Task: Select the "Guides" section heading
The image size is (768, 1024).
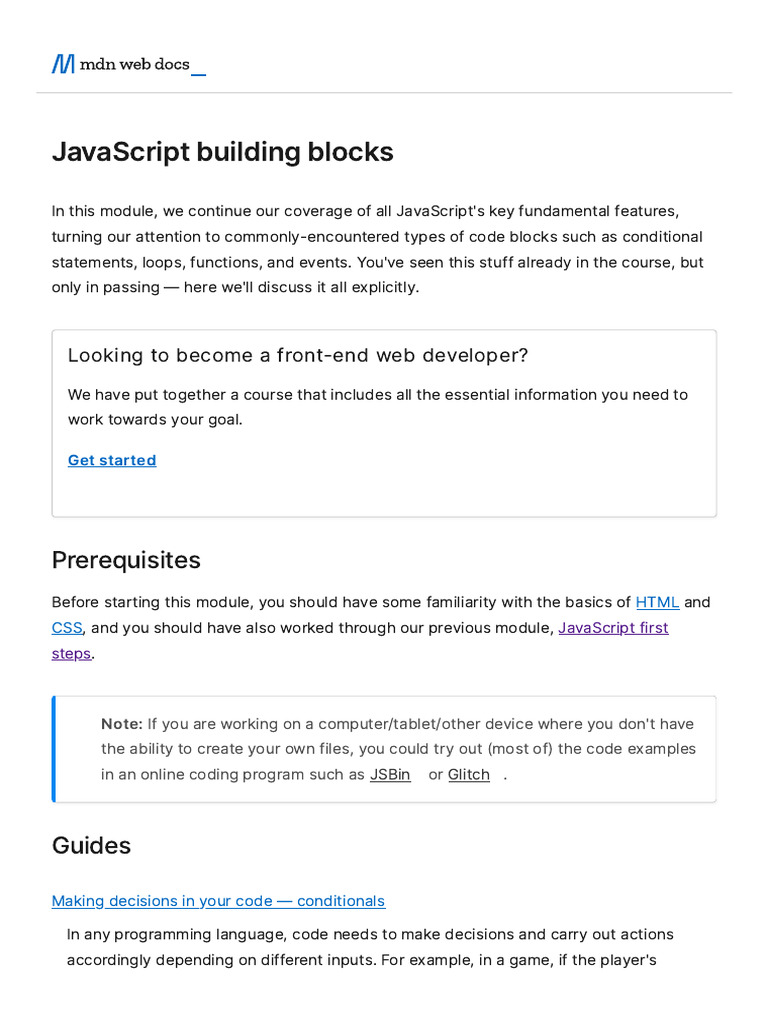Action: click(91, 845)
